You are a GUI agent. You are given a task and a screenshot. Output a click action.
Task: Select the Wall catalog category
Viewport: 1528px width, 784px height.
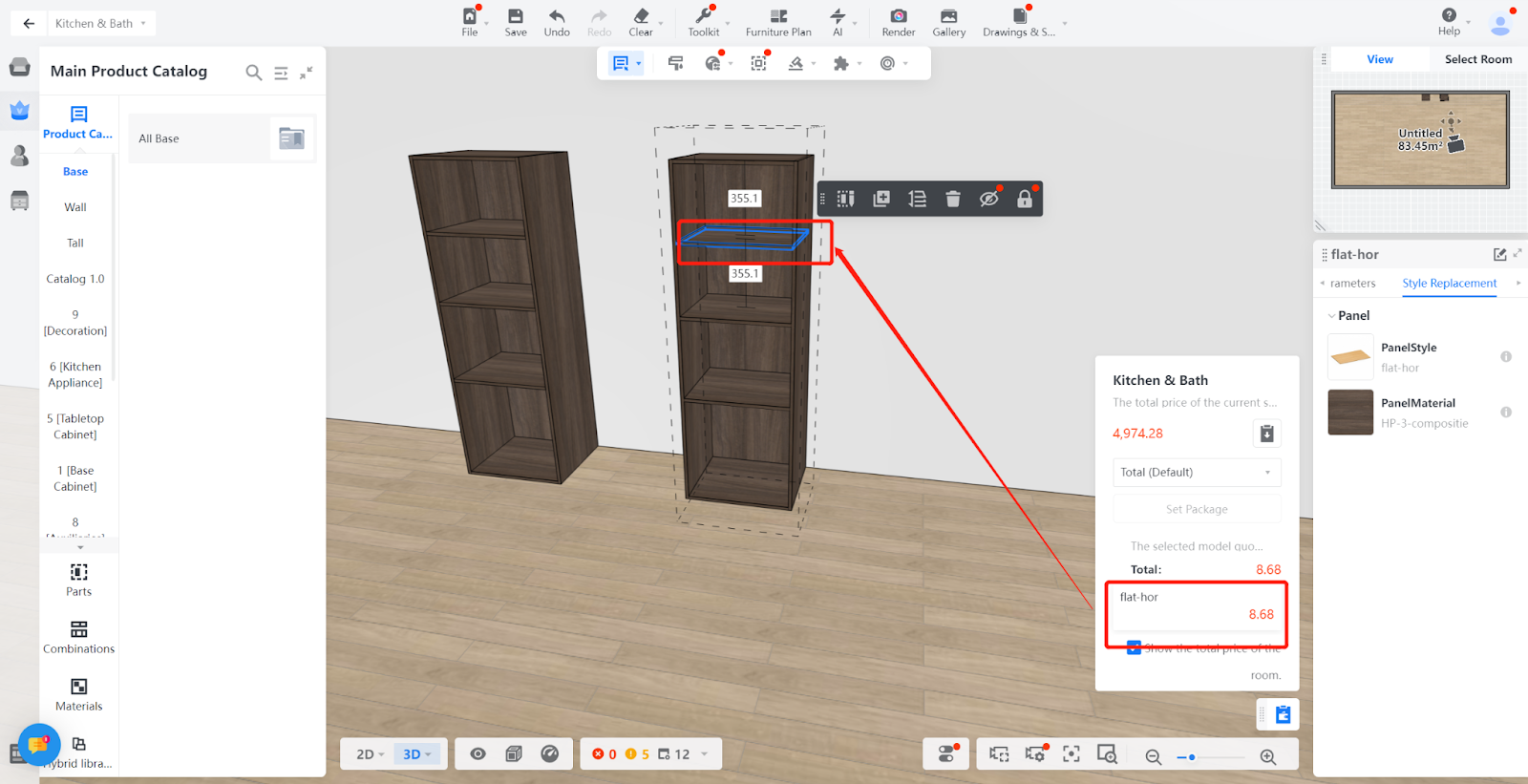click(75, 207)
